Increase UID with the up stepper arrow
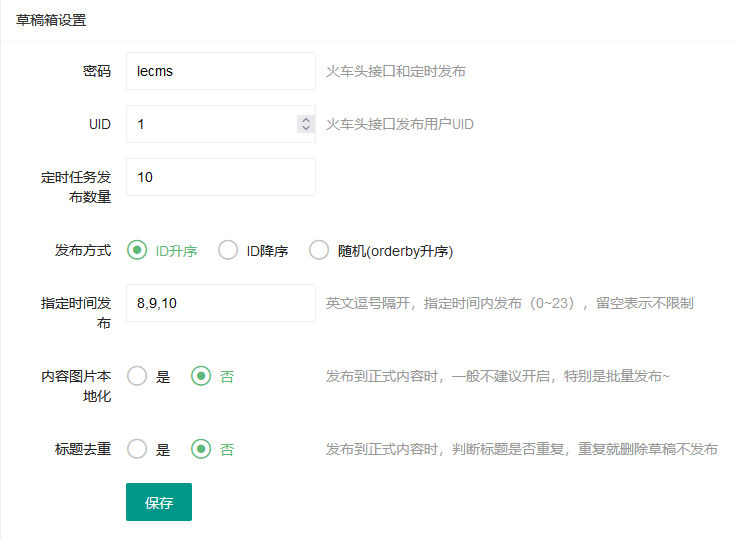This screenshot has height=539, width=737. (x=305, y=119)
